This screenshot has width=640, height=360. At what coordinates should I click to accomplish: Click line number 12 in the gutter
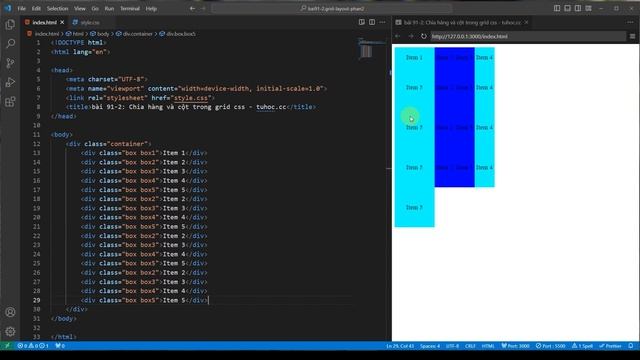coord(37,144)
